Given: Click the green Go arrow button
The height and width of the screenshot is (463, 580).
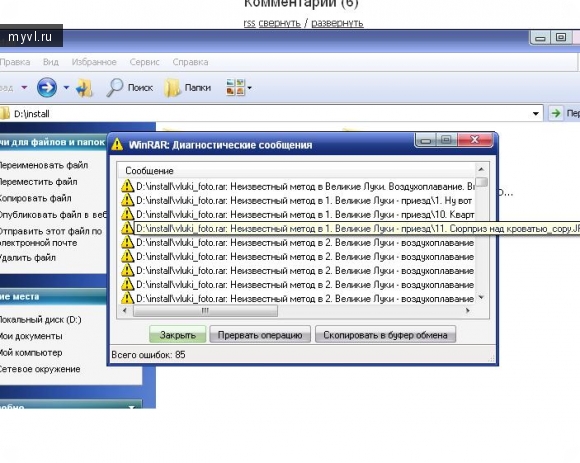Looking at the screenshot, I should click(556, 114).
